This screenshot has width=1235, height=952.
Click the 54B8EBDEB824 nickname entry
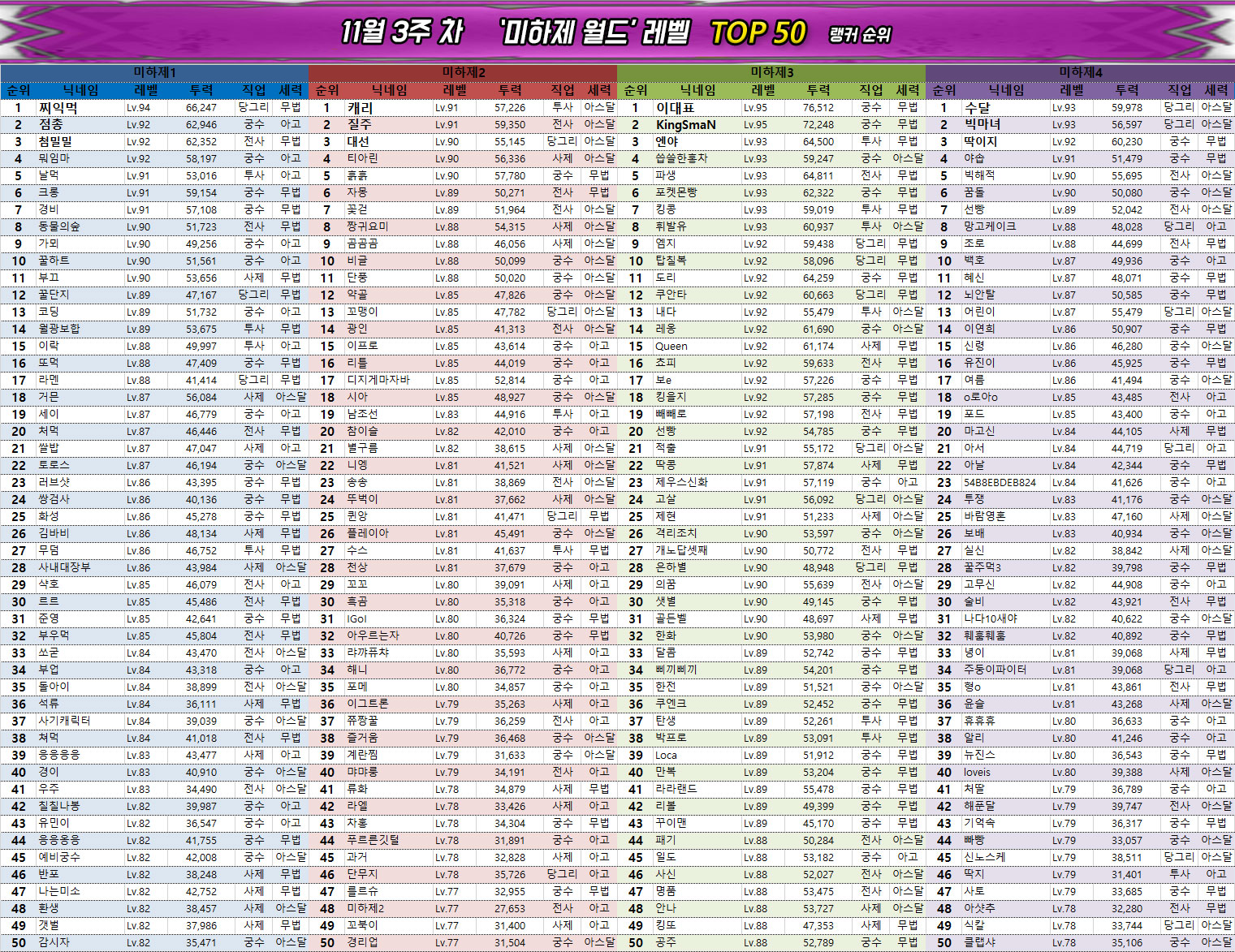pos(1000,483)
